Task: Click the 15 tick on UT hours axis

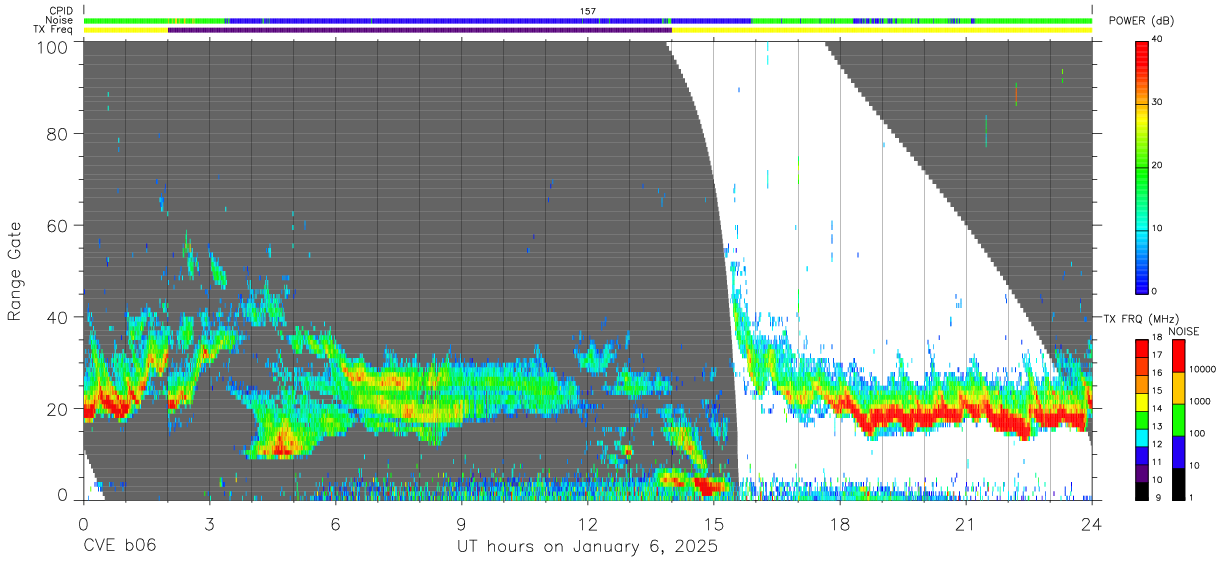Action: click(714, 524)
